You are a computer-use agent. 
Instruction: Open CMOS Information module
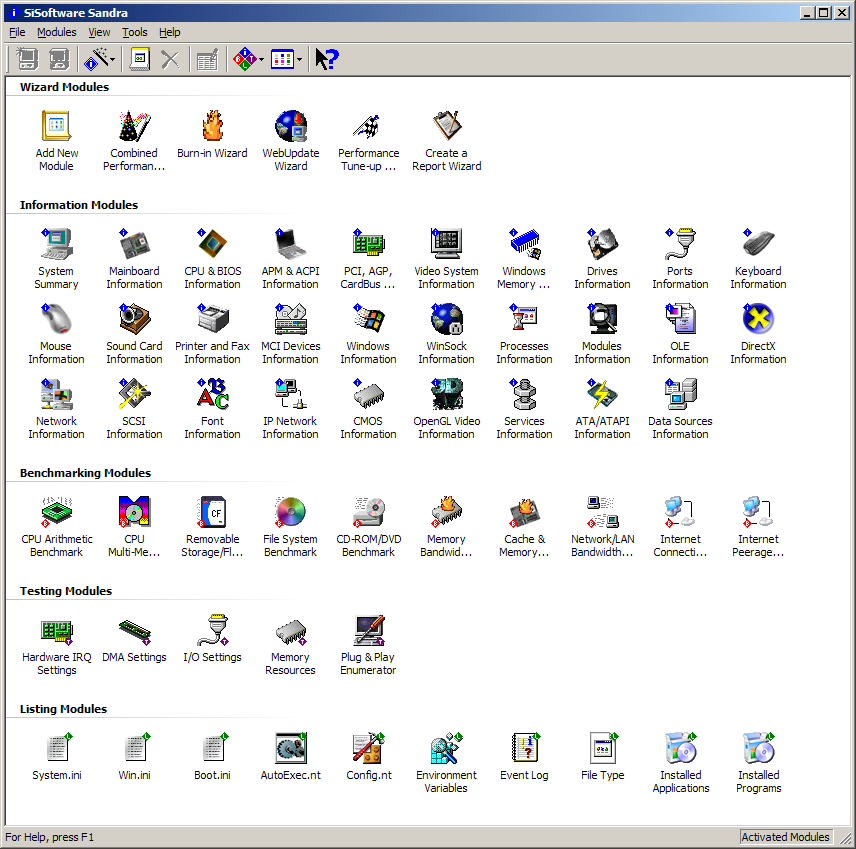click(x=368, y=408)
